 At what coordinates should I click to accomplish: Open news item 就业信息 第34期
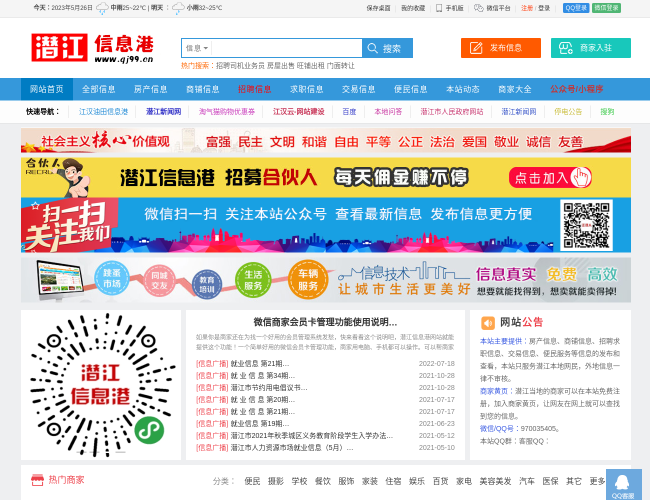[262, 376]
